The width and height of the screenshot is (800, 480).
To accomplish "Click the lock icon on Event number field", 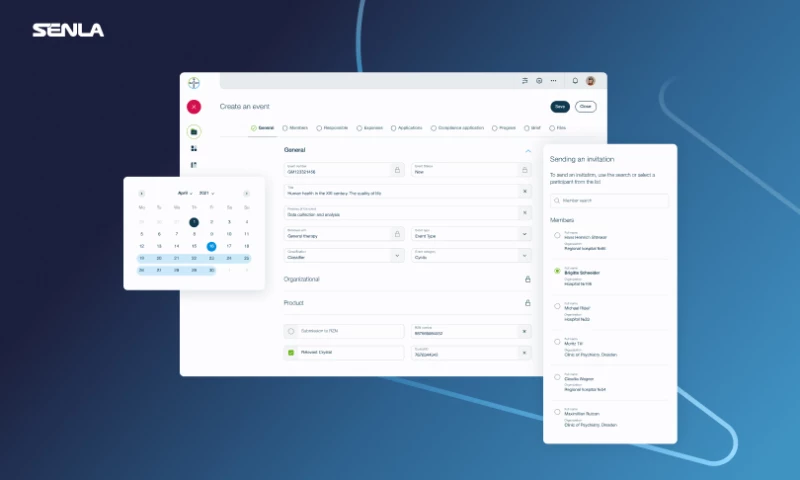I will tap(397, 170).
